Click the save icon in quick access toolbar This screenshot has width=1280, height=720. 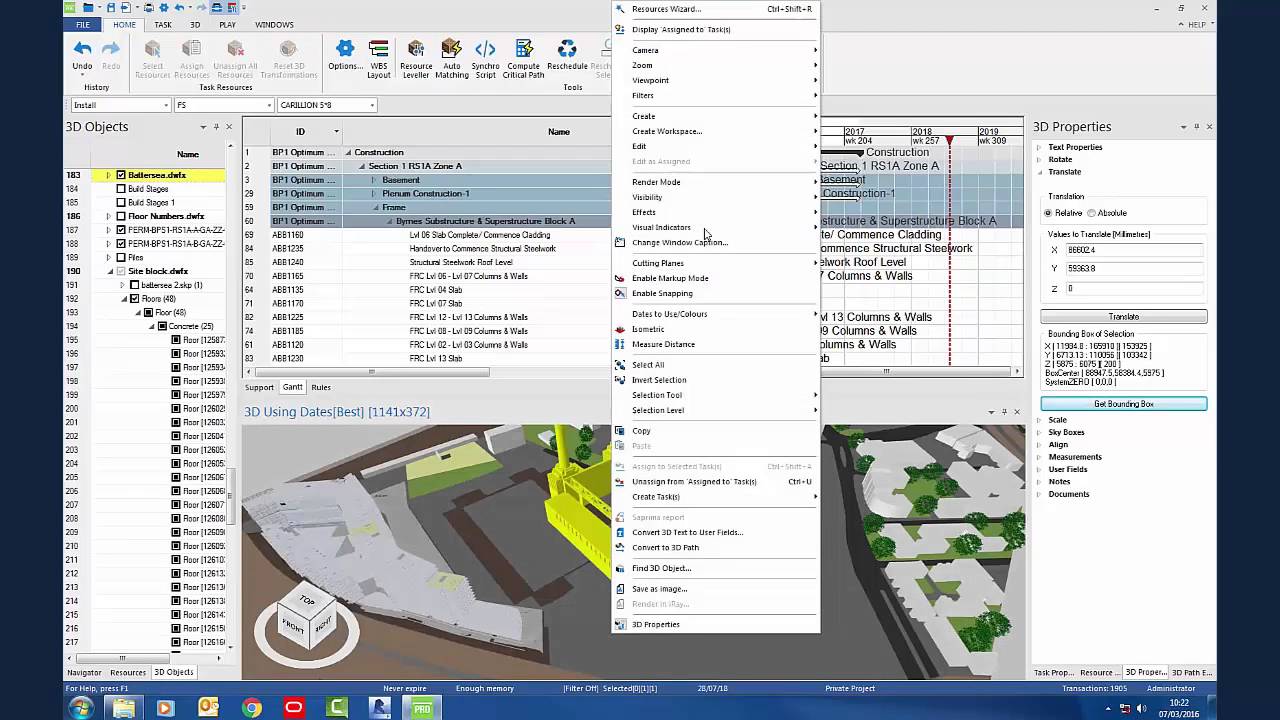111,8
